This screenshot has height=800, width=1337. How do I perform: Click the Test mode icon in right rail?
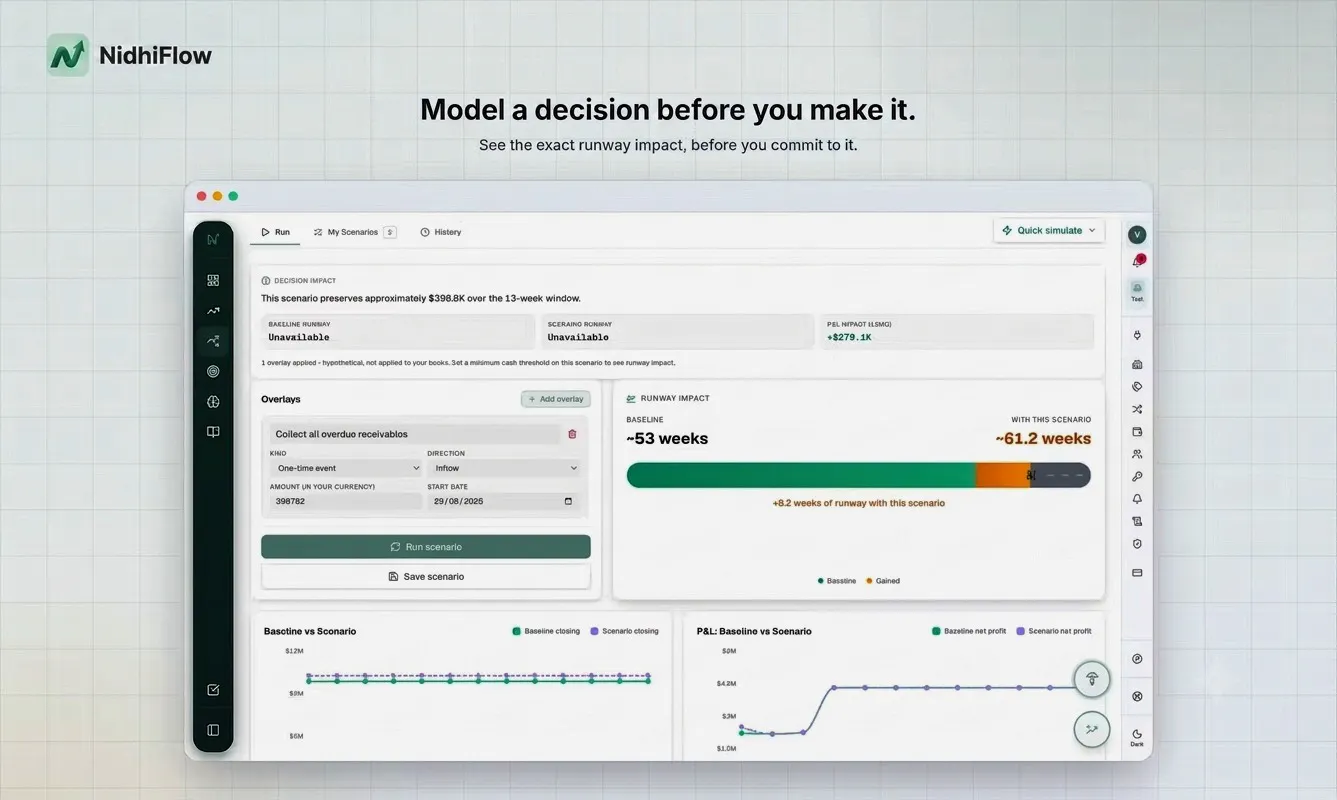[x=1137, y=291]
